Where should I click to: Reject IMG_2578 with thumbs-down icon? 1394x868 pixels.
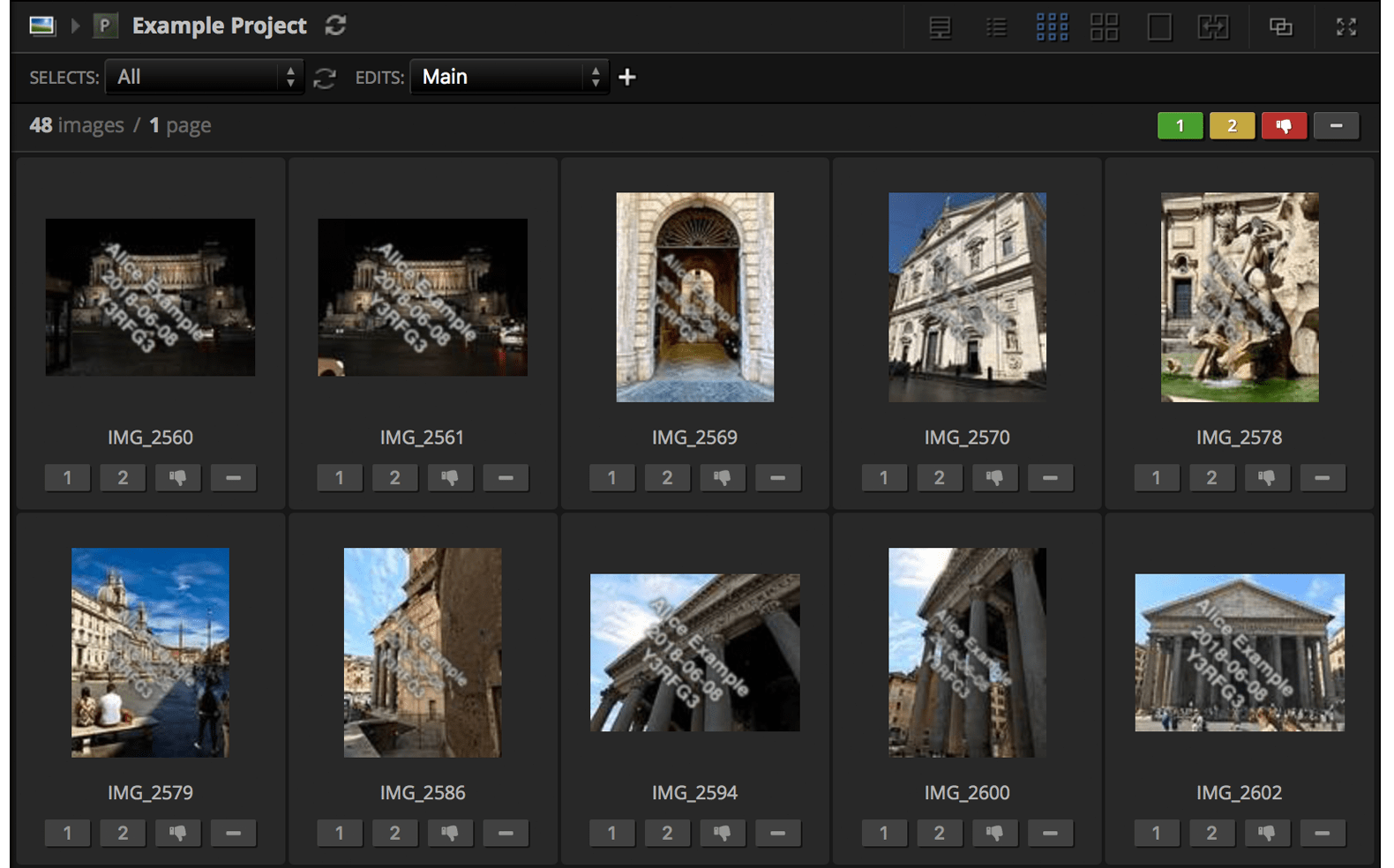(1267, 478)
